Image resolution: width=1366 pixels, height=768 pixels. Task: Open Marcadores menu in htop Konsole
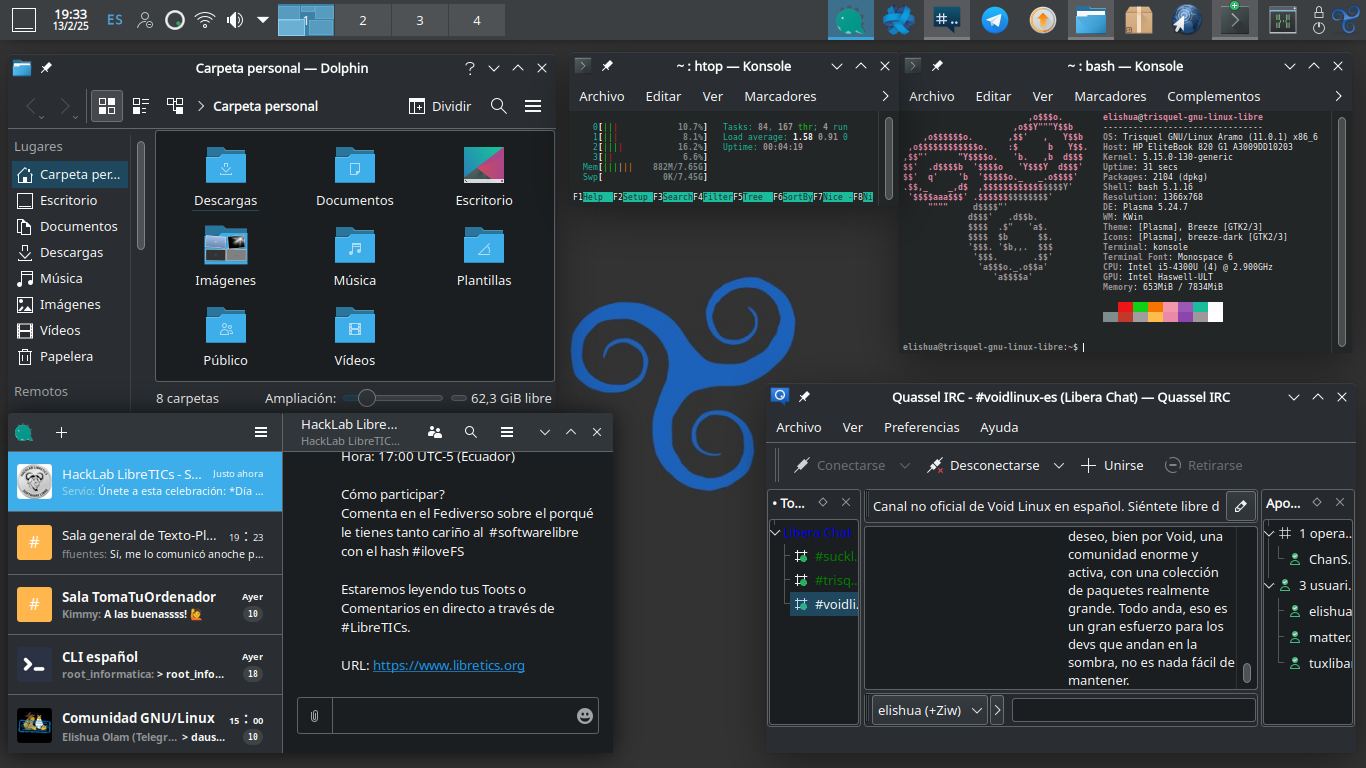click(780, 96)
